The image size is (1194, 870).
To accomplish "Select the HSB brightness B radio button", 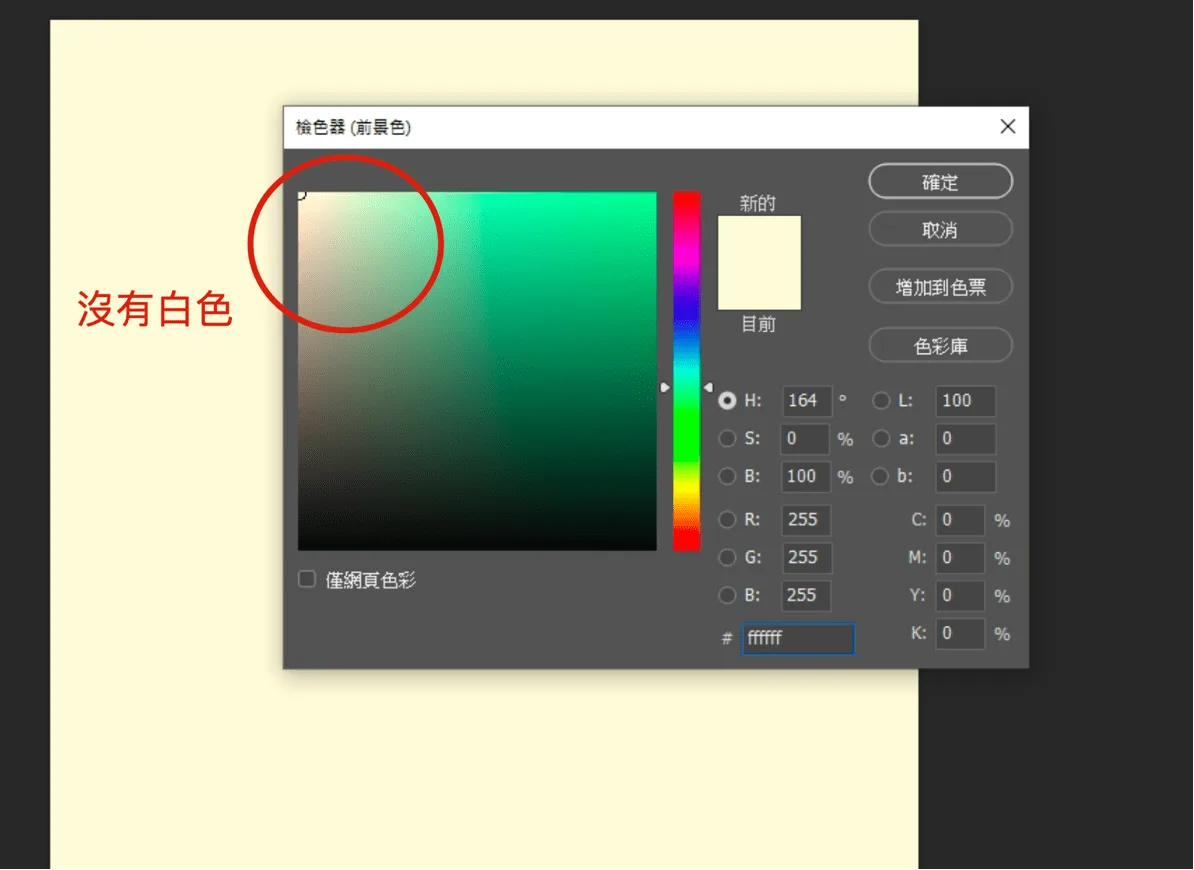I will [x=727, y=476].
